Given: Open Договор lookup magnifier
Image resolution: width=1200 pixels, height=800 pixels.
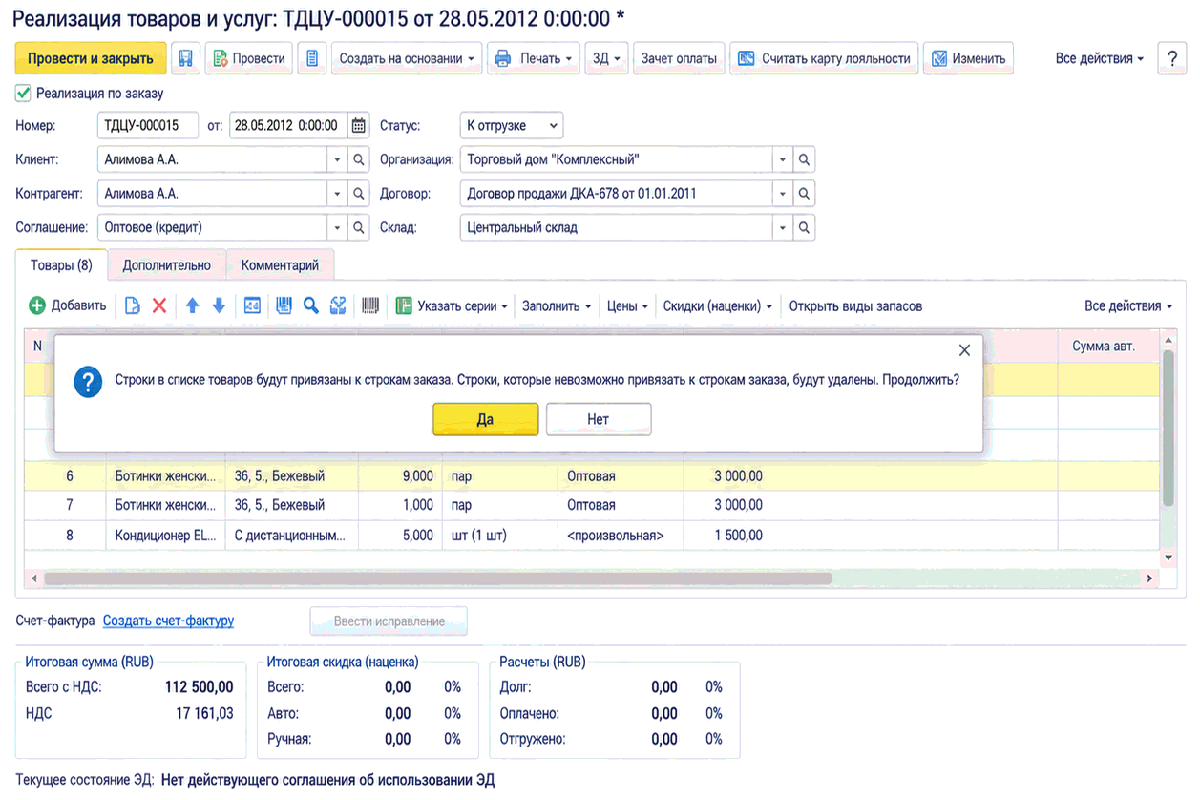Looking at the screenshot, I should [804, 194].
